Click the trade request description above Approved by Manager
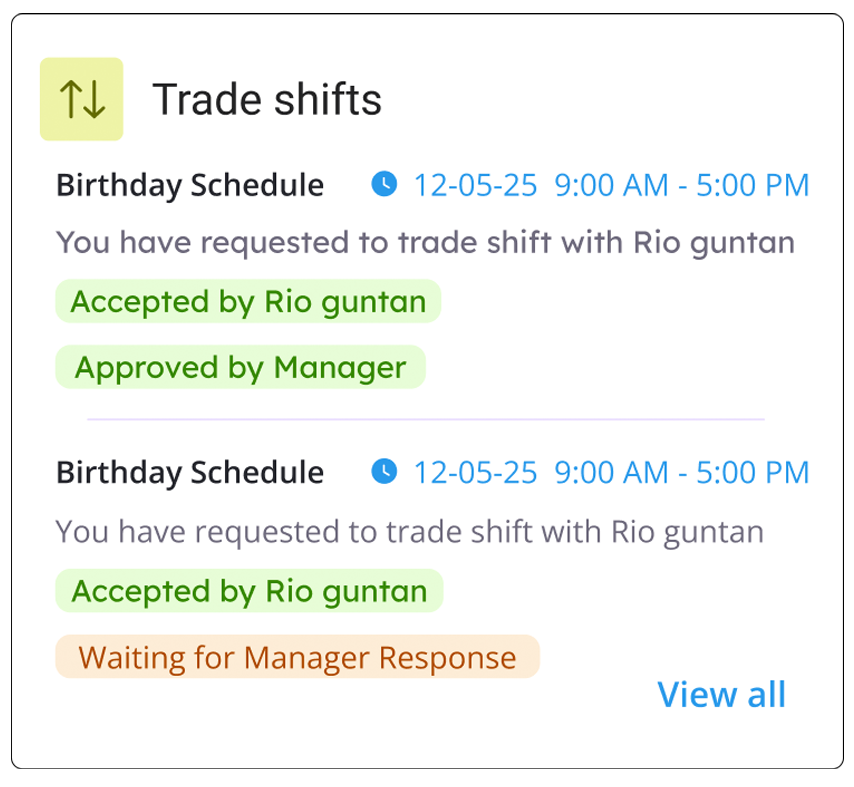Image resolution: width=854 pixels, height=787 pixels. [425, 243]
